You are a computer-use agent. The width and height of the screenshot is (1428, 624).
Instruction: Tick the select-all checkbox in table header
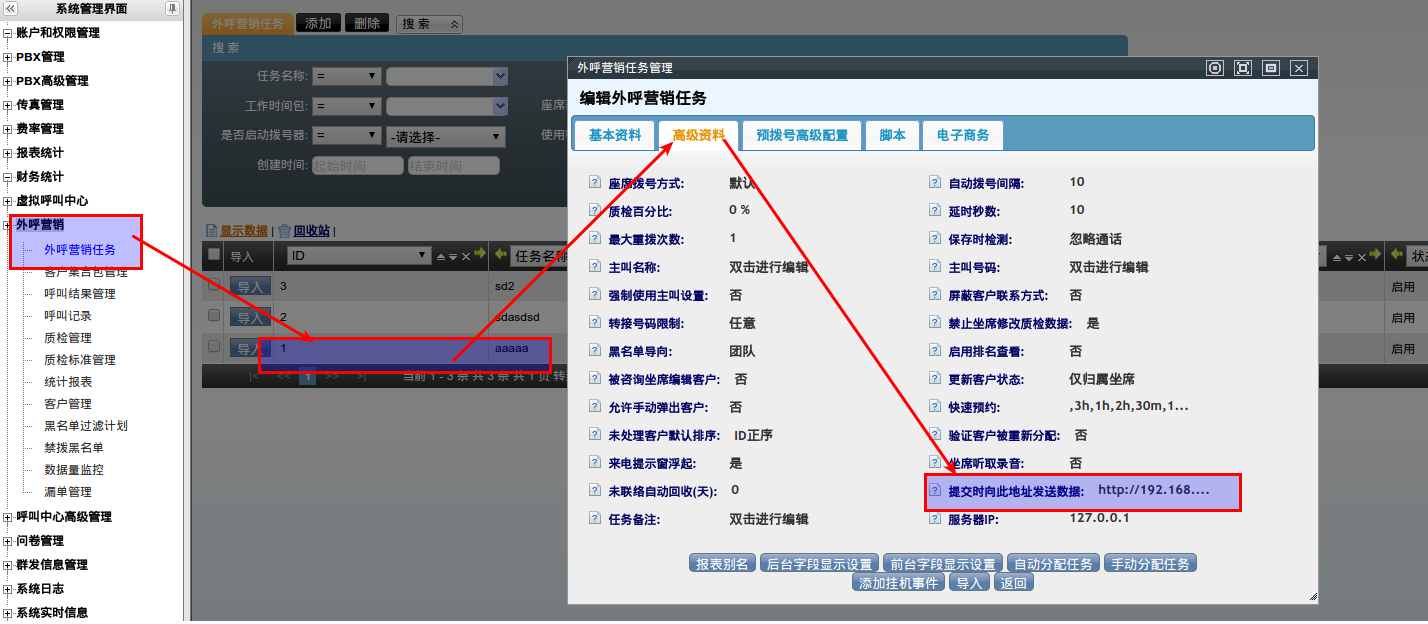[214, 255]
